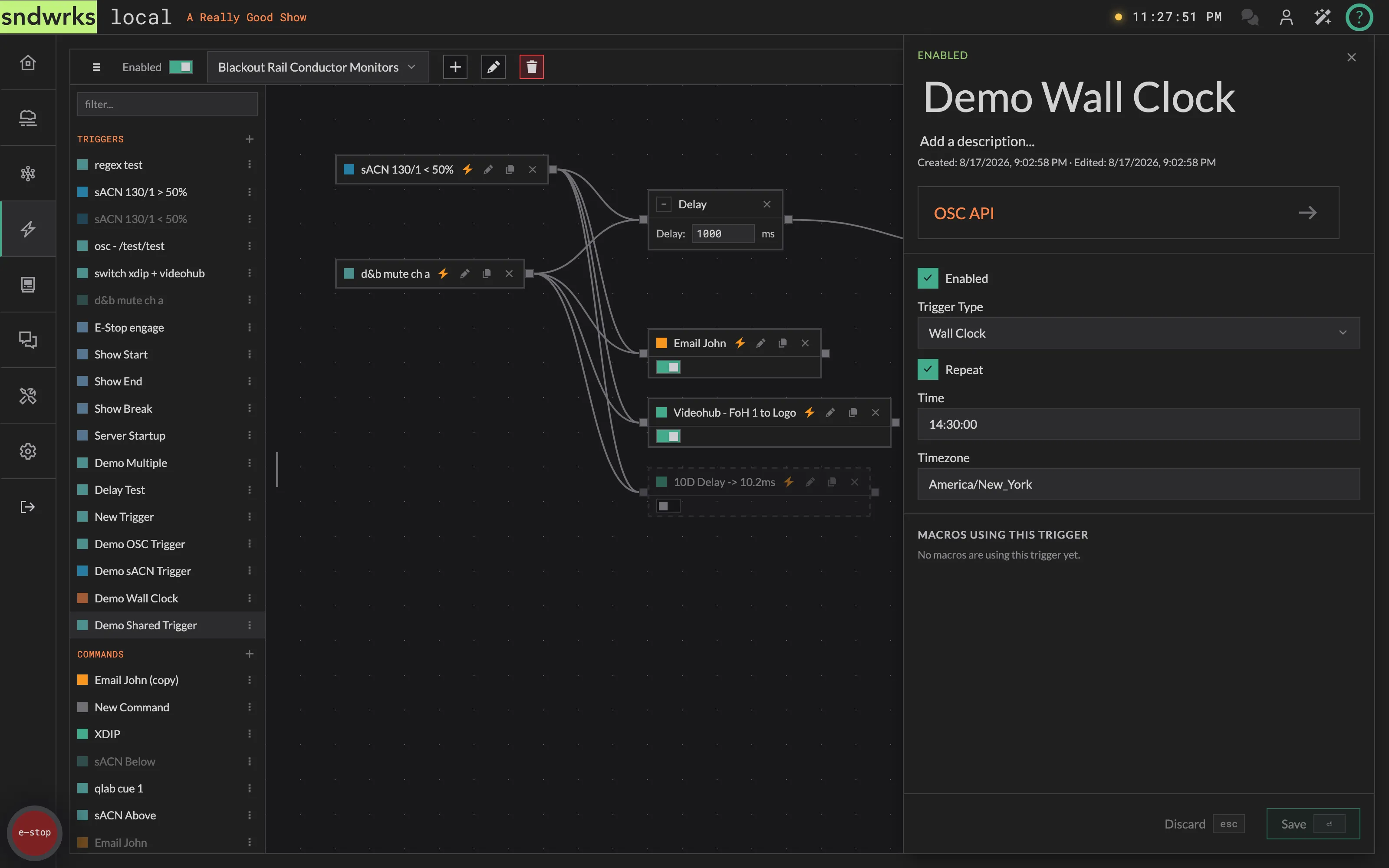Fire the Videohub - FoH 1 to Logo node

coord(809,413)
